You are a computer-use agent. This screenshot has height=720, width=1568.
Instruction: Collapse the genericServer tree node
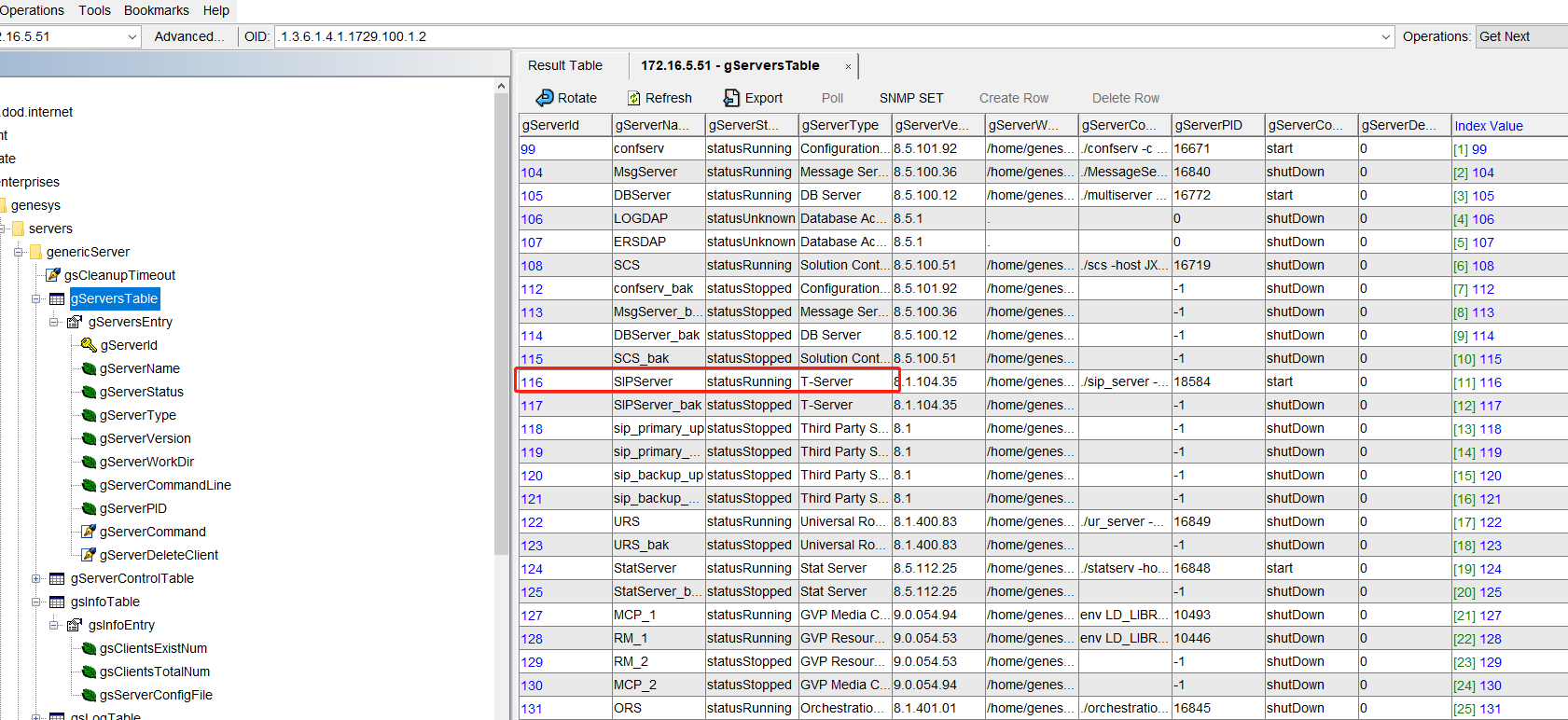18,252
